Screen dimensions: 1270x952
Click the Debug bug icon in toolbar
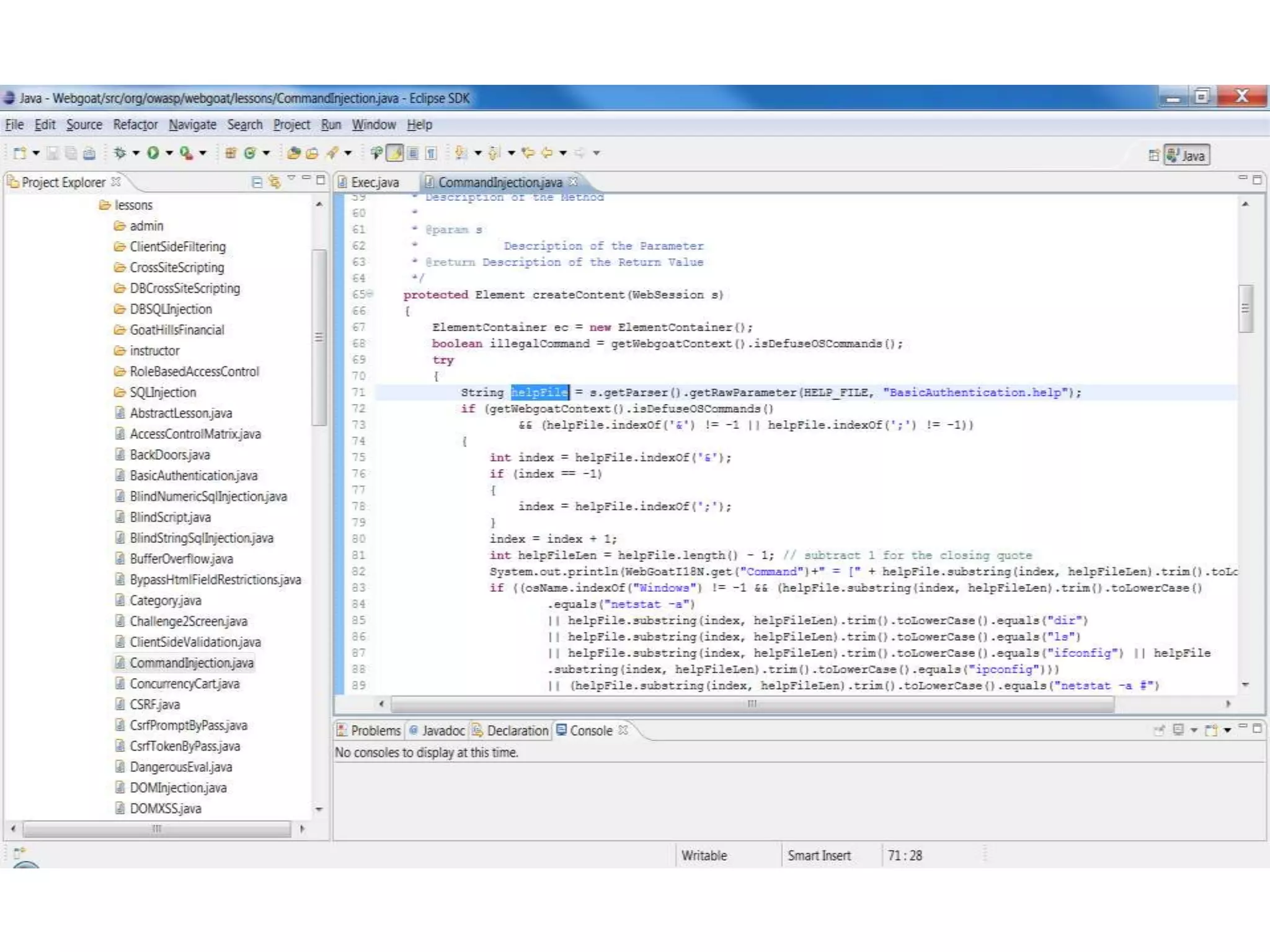coord(120,152)
